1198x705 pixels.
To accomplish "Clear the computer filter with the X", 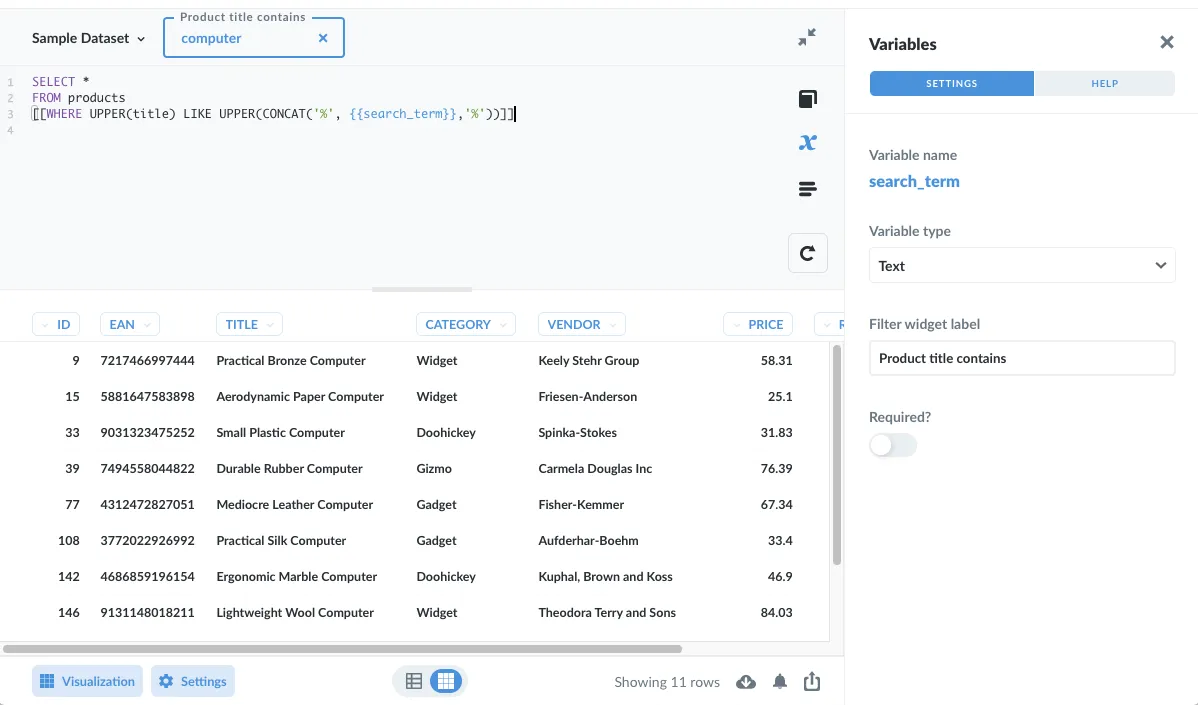I will (x=323, y=37).
